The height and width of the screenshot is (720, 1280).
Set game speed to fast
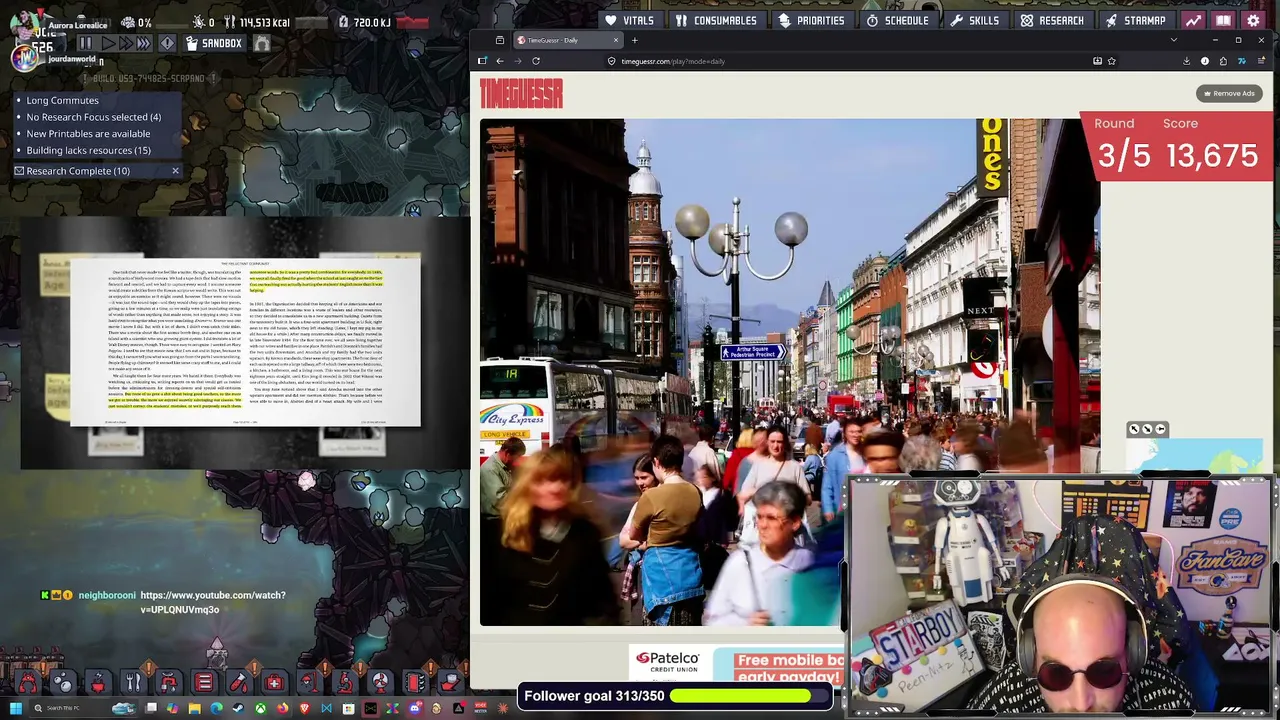(125, 43)
